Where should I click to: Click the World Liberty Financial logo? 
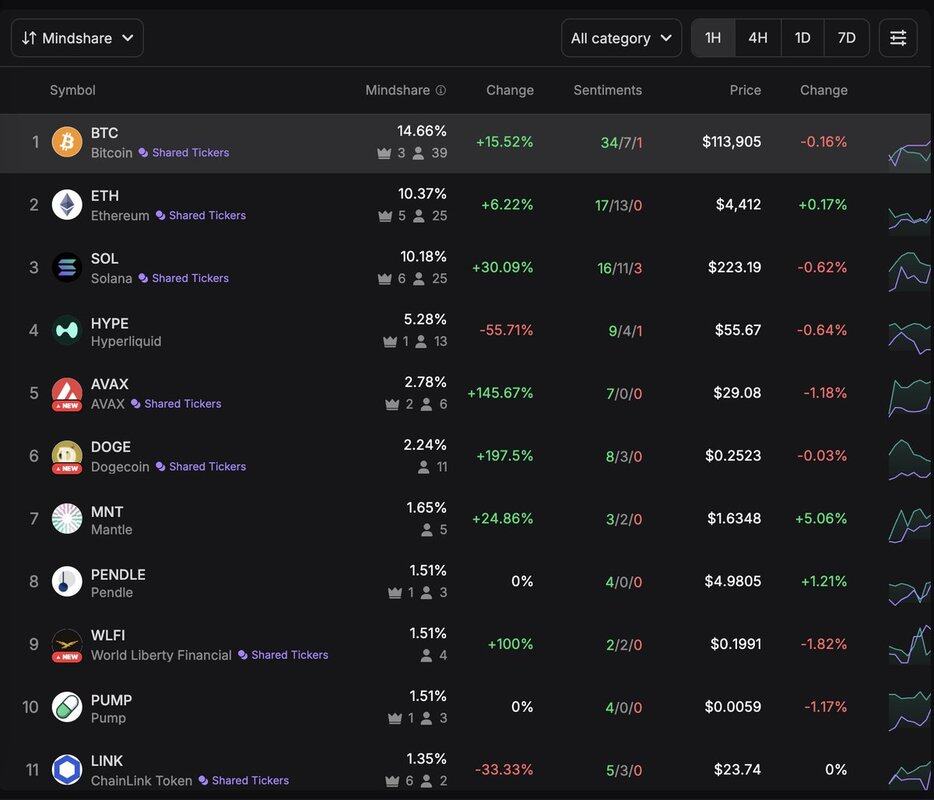(67, 645)
